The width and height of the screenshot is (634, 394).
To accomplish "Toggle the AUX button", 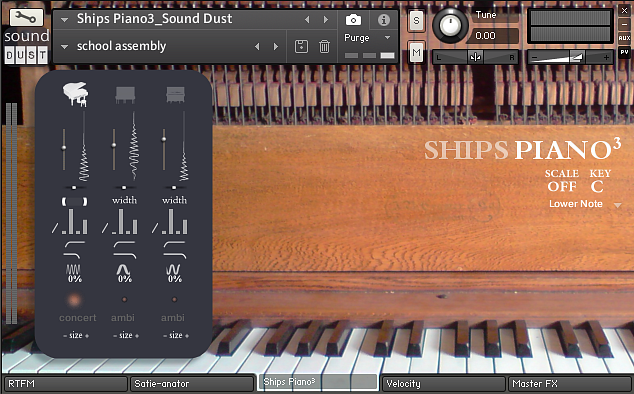I will click(624, 38).
